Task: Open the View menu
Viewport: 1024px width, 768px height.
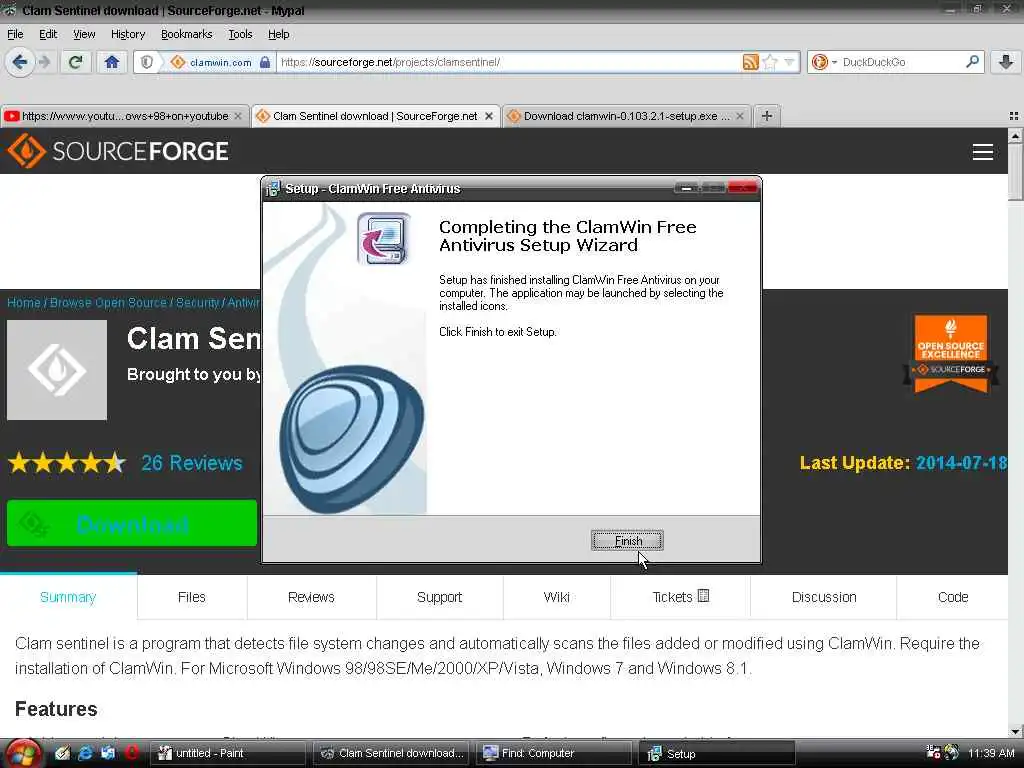Action: (84, 34)
